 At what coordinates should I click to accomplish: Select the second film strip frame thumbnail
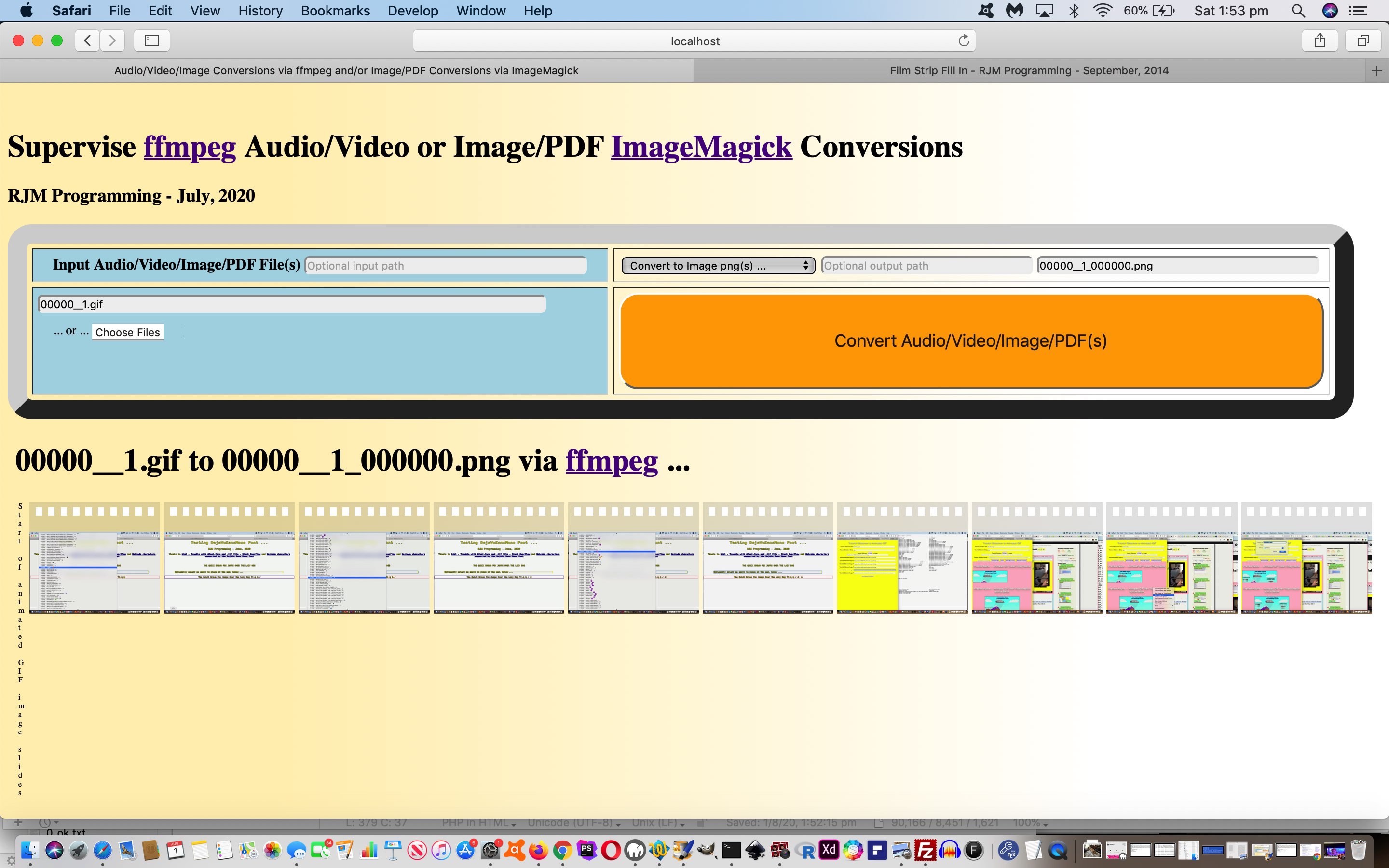click(229, 558)
